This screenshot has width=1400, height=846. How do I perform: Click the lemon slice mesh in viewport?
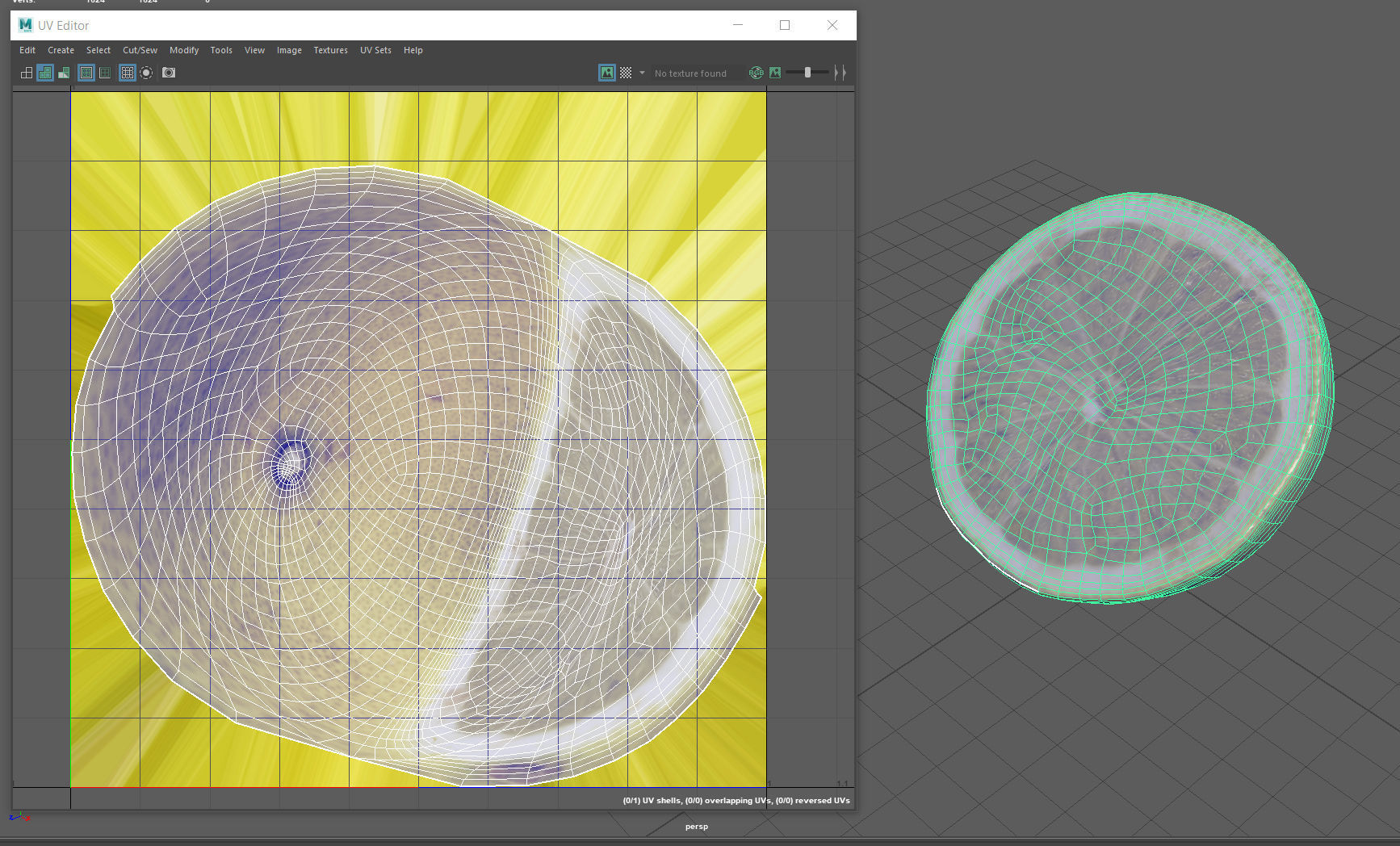(1129, 398)
